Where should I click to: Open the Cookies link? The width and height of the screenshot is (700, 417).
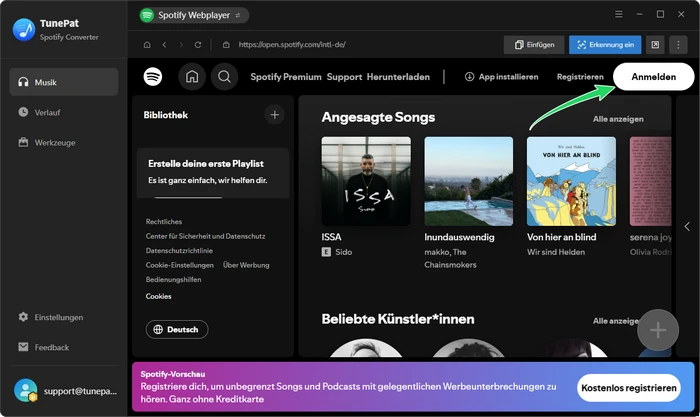(158, 296)
